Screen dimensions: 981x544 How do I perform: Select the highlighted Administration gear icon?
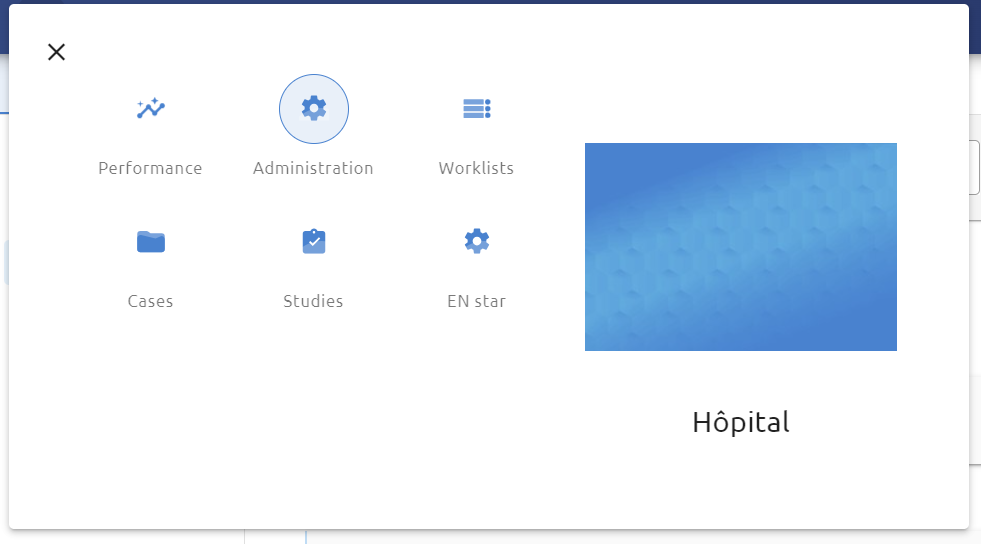point(314,109)
